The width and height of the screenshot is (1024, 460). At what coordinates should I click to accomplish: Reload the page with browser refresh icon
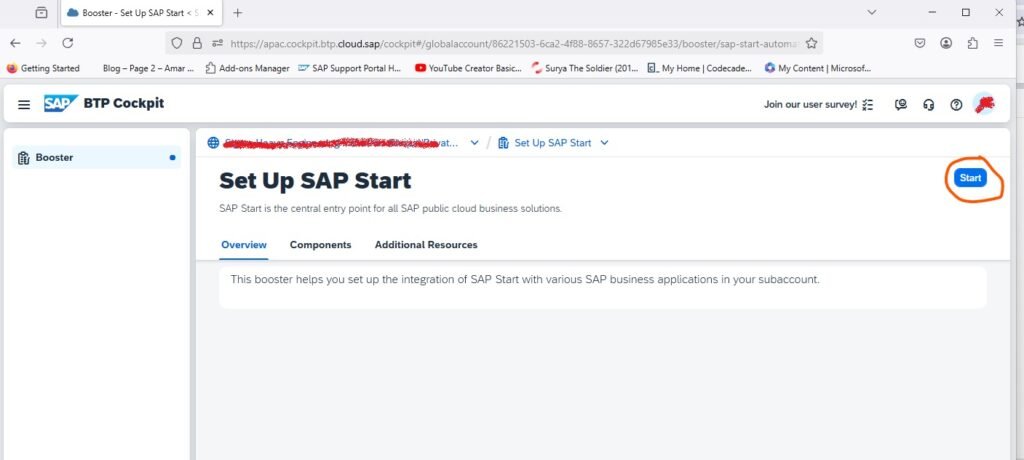click(x=67, y=43)
